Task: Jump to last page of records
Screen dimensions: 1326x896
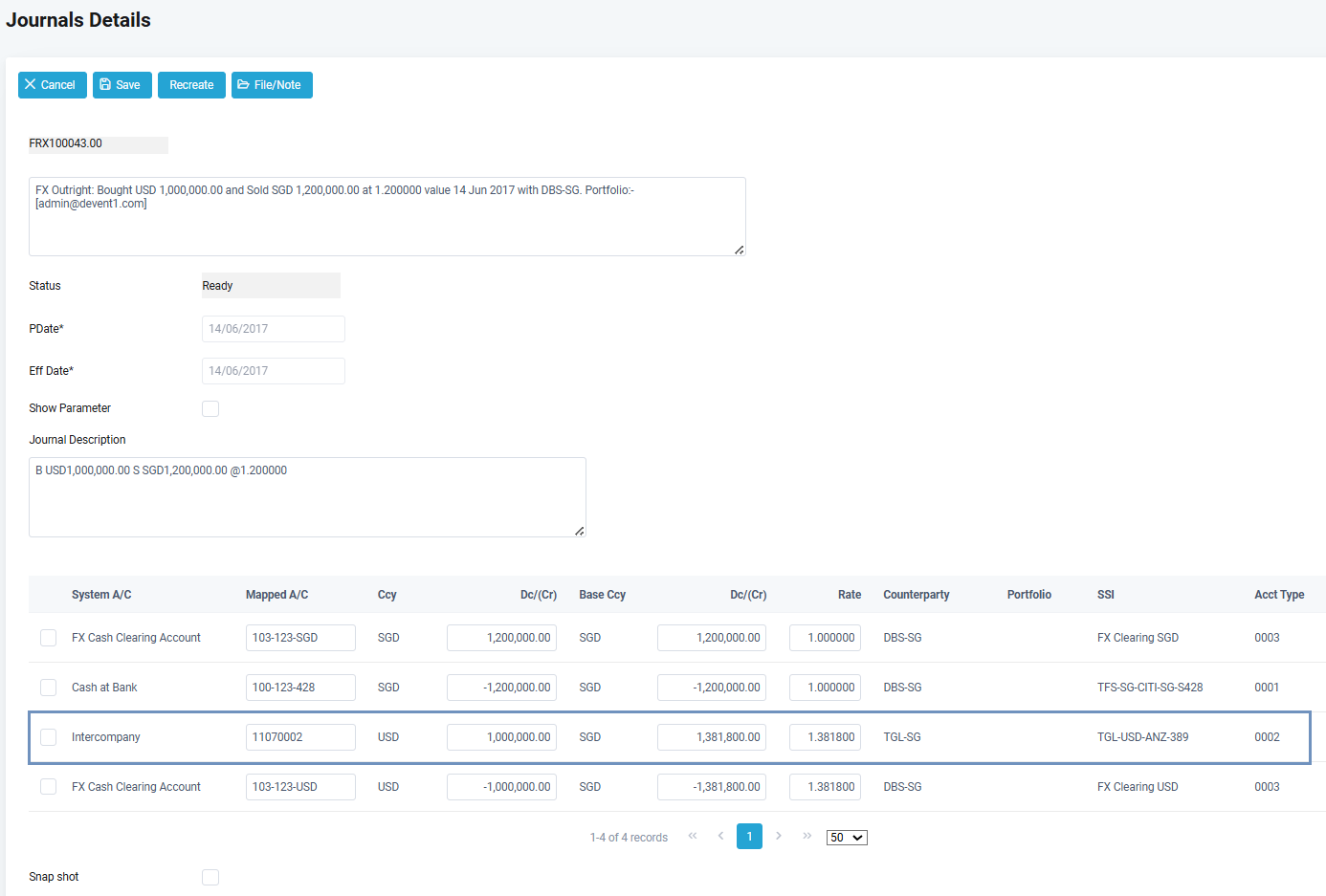Action: click(x=807, y=837)
